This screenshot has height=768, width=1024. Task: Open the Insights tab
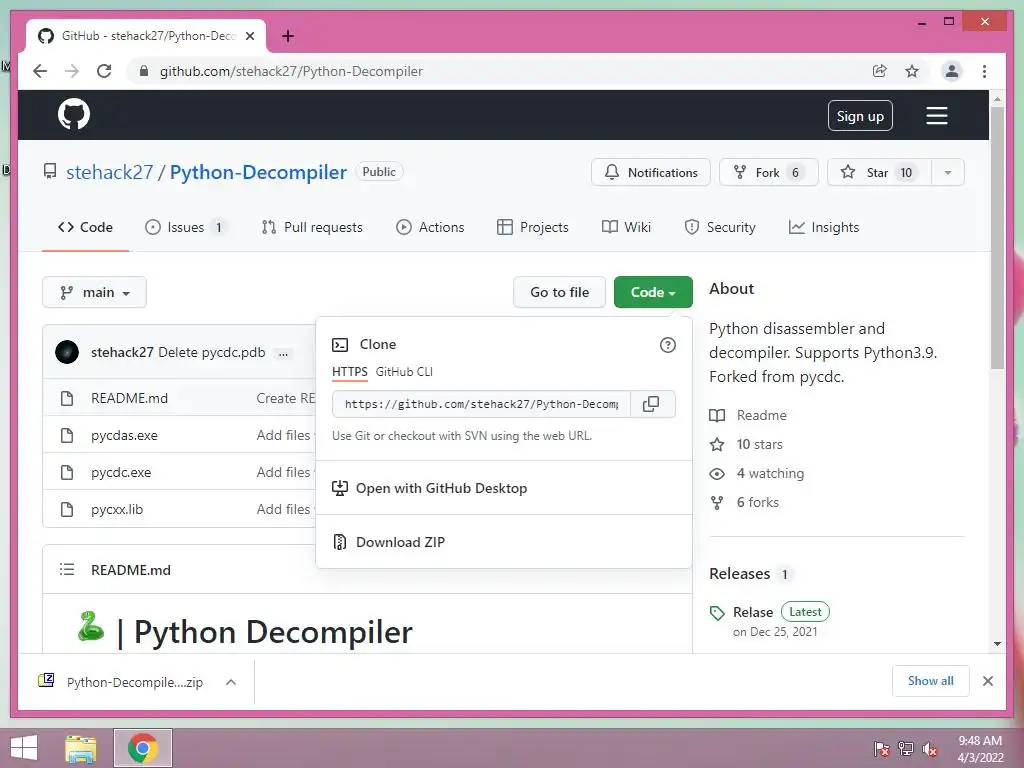coord(824,227)
